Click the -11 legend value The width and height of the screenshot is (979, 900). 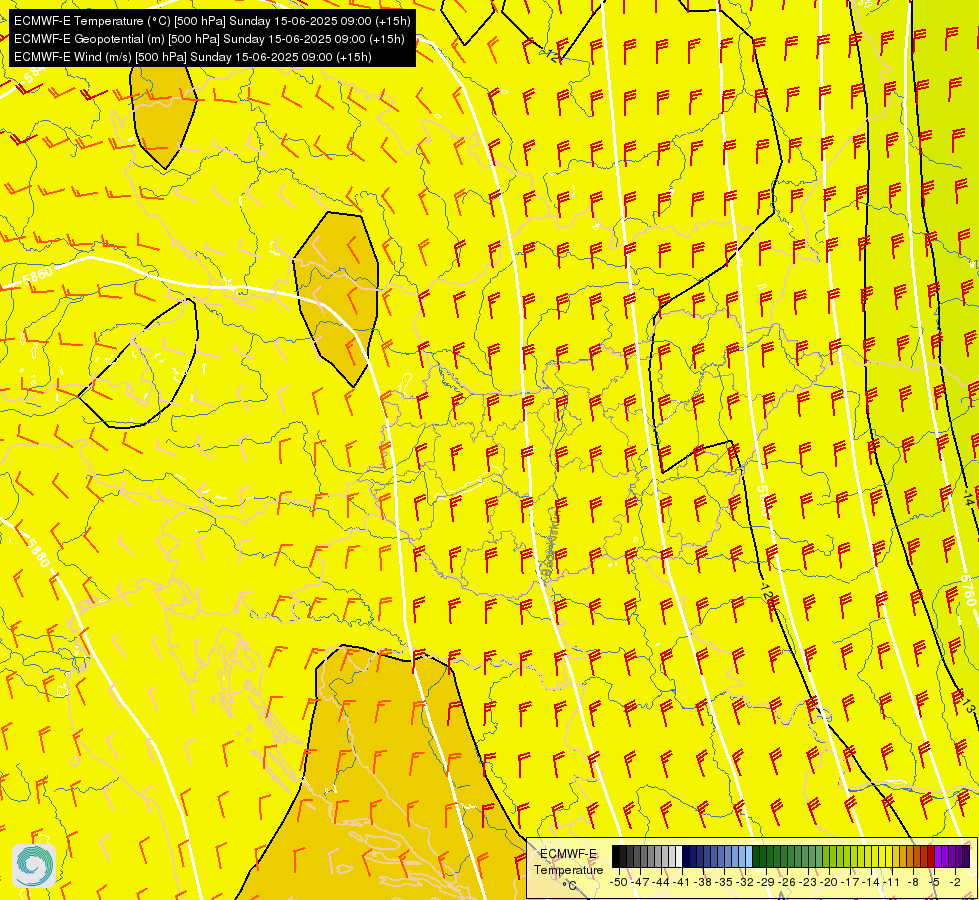[892, 882]
